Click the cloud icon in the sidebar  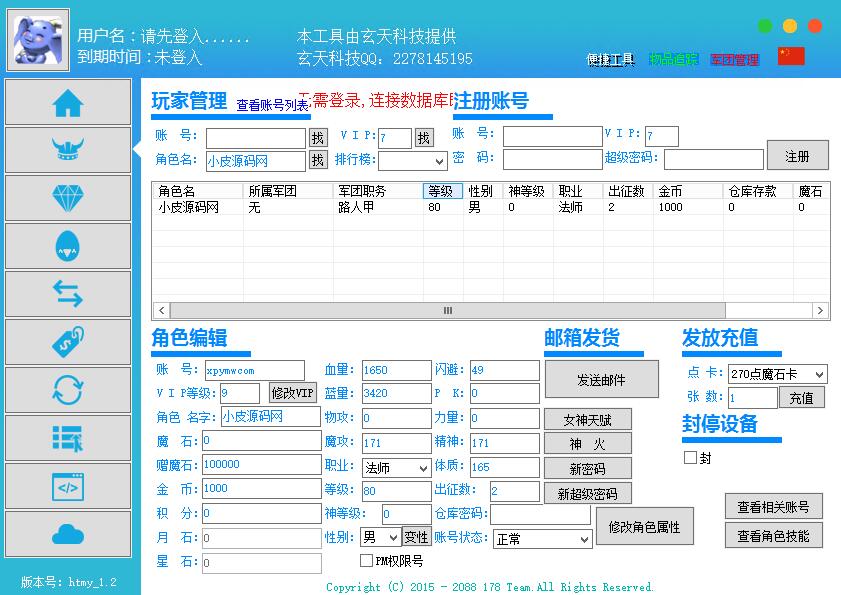68,534
